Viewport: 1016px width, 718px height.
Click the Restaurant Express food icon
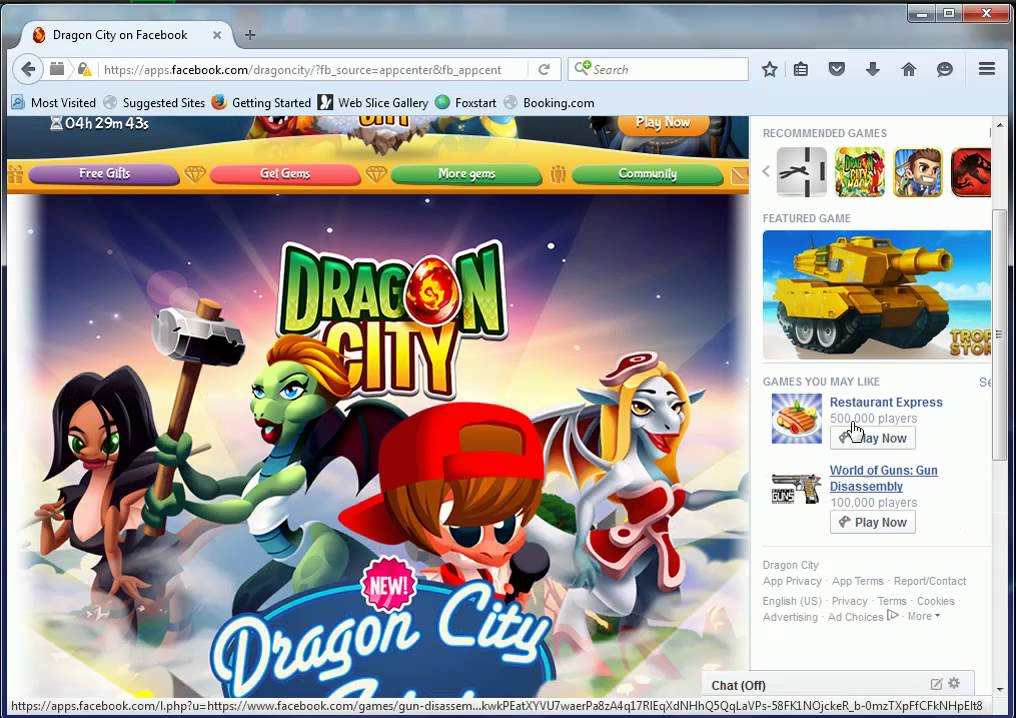coord(796,419)
